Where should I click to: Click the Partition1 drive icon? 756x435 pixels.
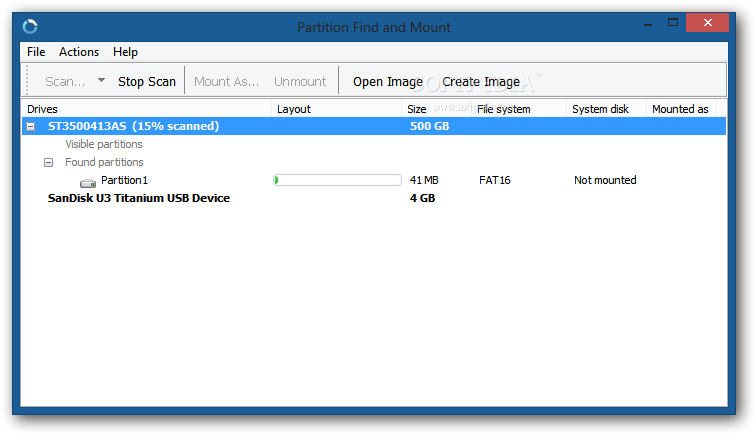tap(88, 183)
